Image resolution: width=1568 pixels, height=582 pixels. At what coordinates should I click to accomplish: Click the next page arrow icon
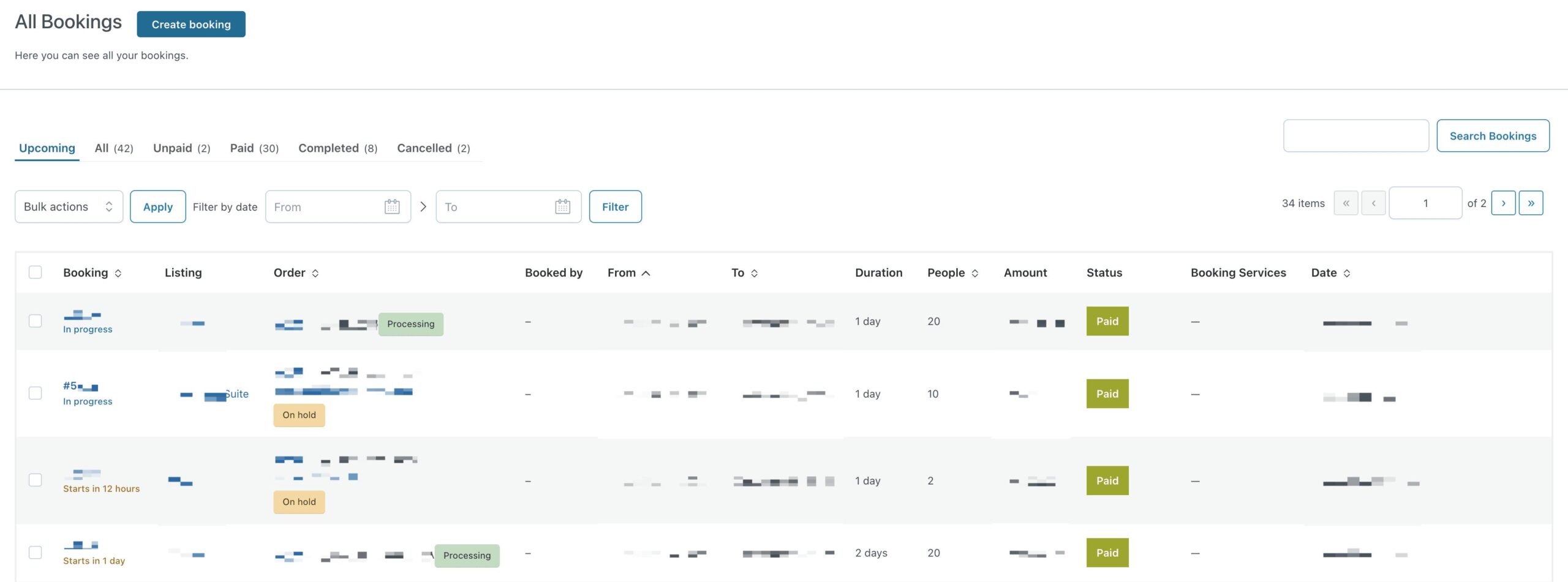click(1504, 203)
